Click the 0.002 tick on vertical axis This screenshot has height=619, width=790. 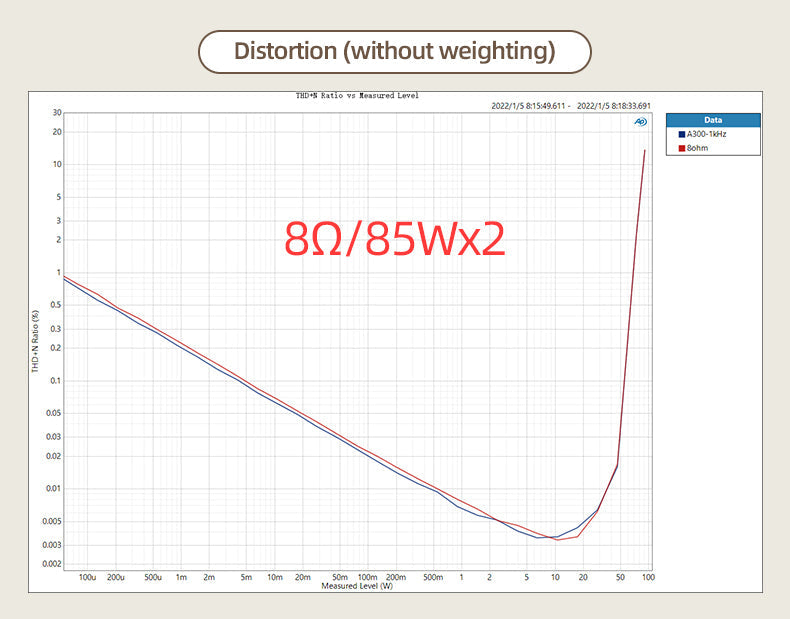pyautogui.click(x=51, y=564)
